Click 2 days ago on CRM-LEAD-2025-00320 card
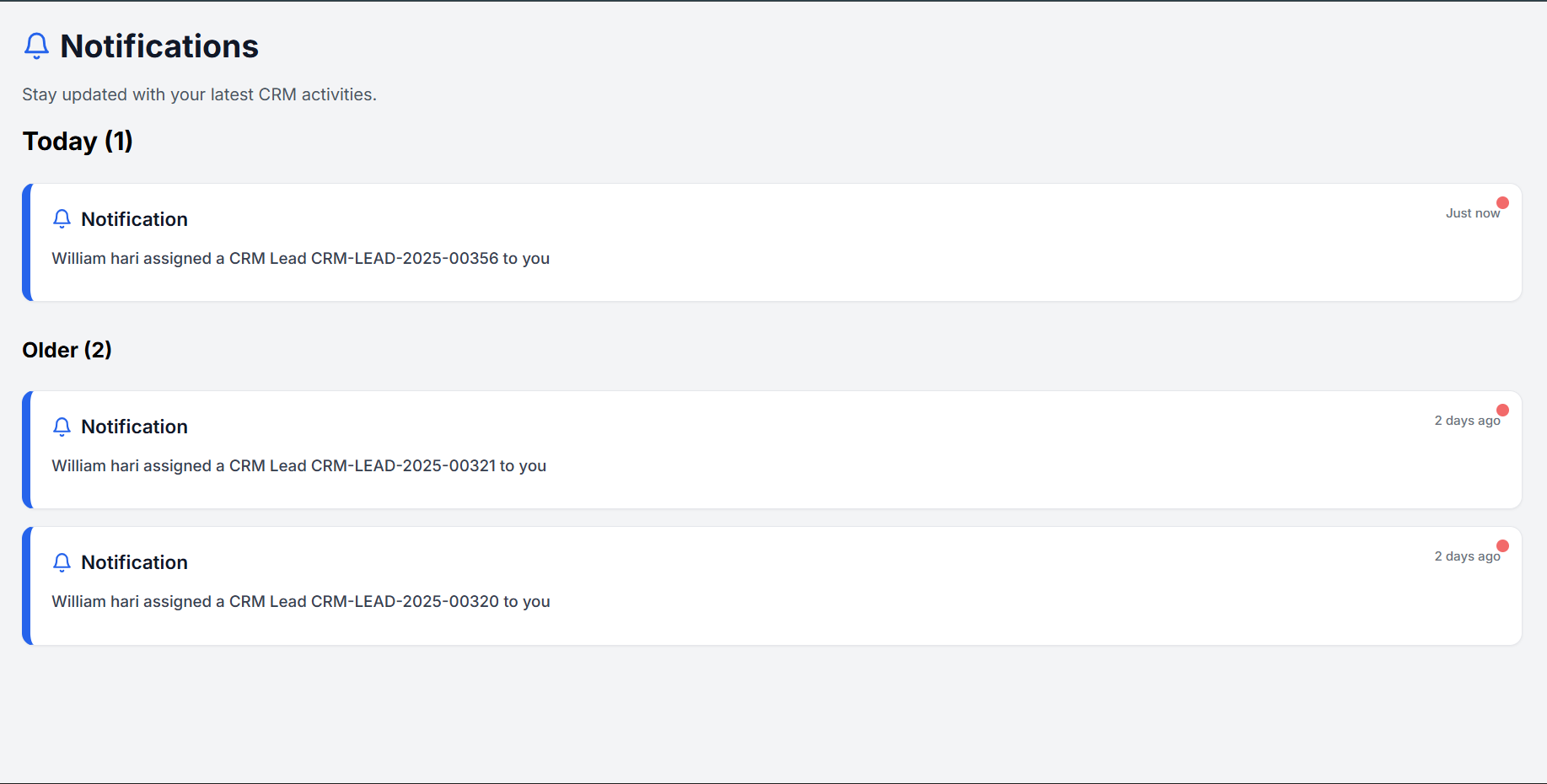Screen dimensions: 1547x784 coord(1467,556)
